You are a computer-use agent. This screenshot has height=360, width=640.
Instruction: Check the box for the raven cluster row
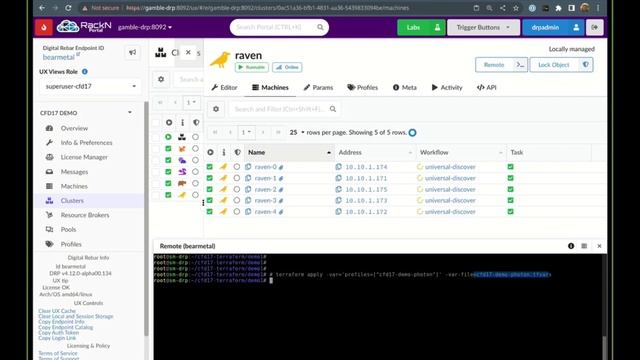point(156,195)
